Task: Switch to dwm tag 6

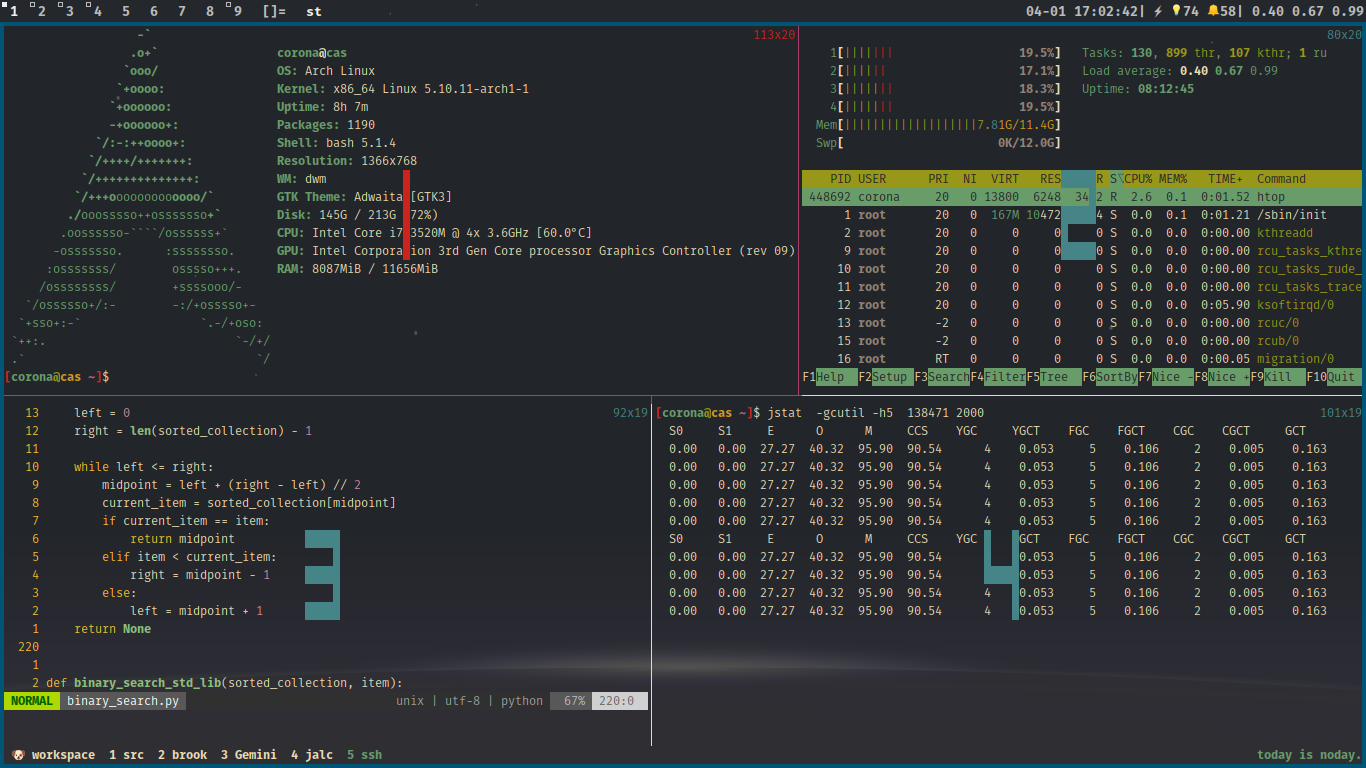Action: click(x=153, y=11)
